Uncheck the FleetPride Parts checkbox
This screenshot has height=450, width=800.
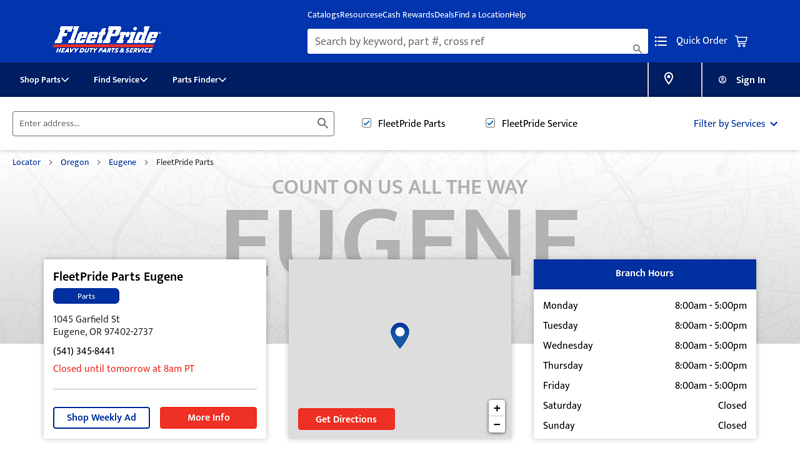click(367, 123)
